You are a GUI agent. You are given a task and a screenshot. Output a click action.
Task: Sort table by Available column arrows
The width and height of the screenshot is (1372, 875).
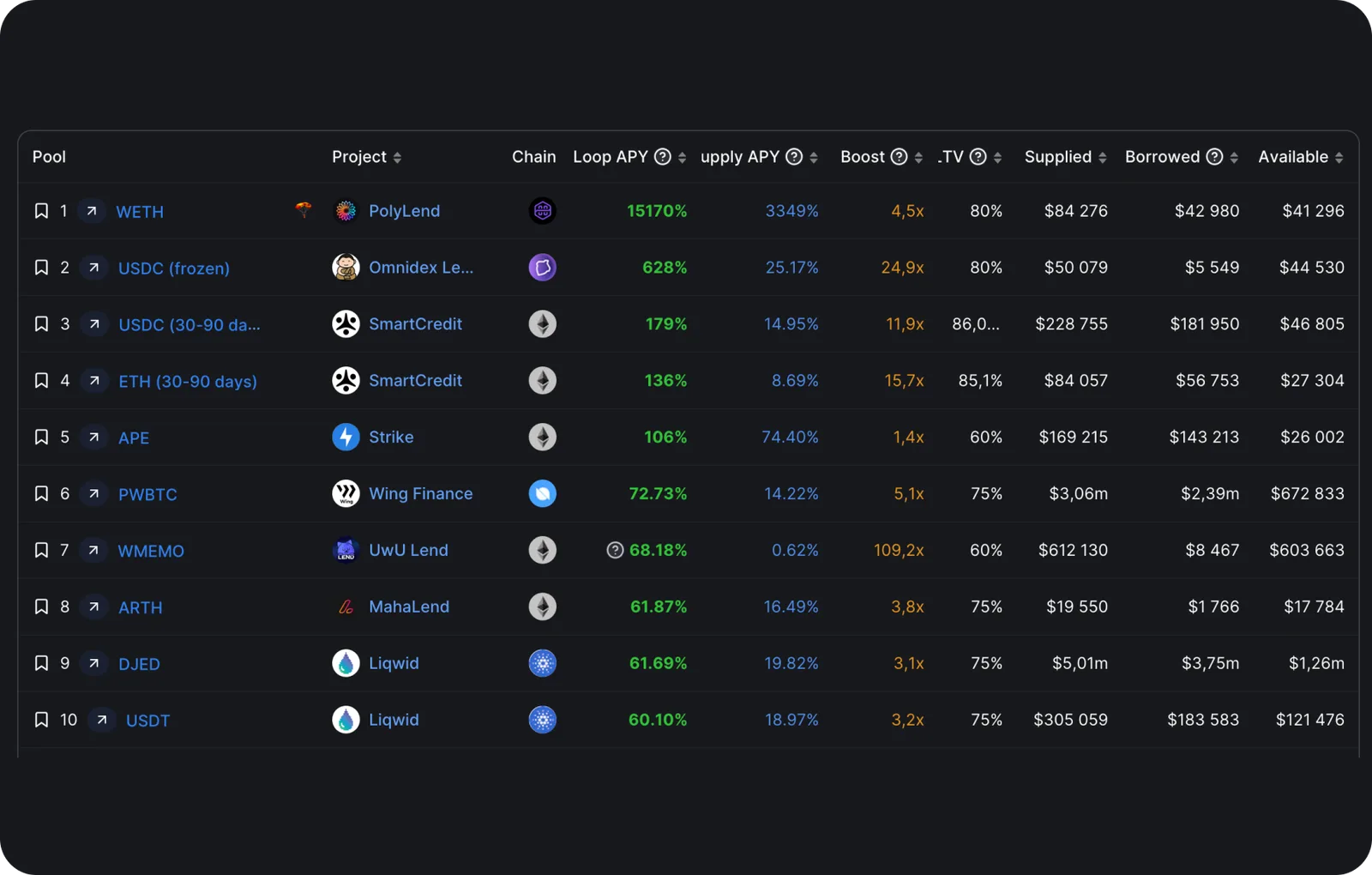click(x=1339, y=157)
